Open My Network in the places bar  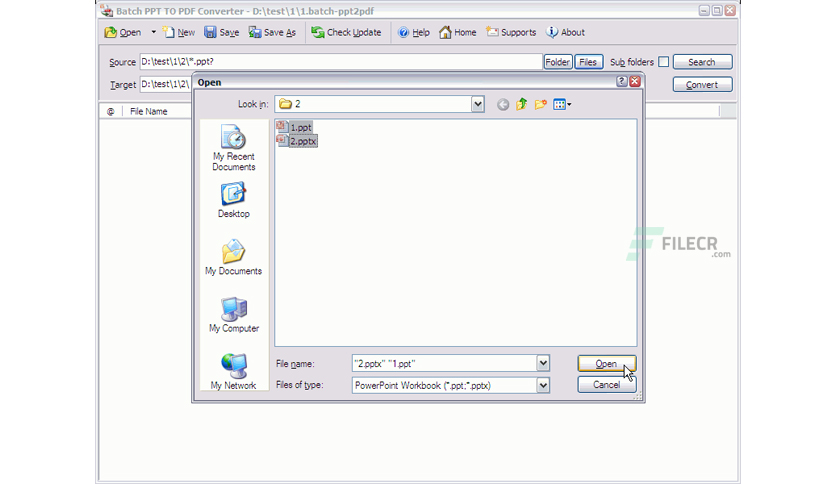[x=234, y=372]
